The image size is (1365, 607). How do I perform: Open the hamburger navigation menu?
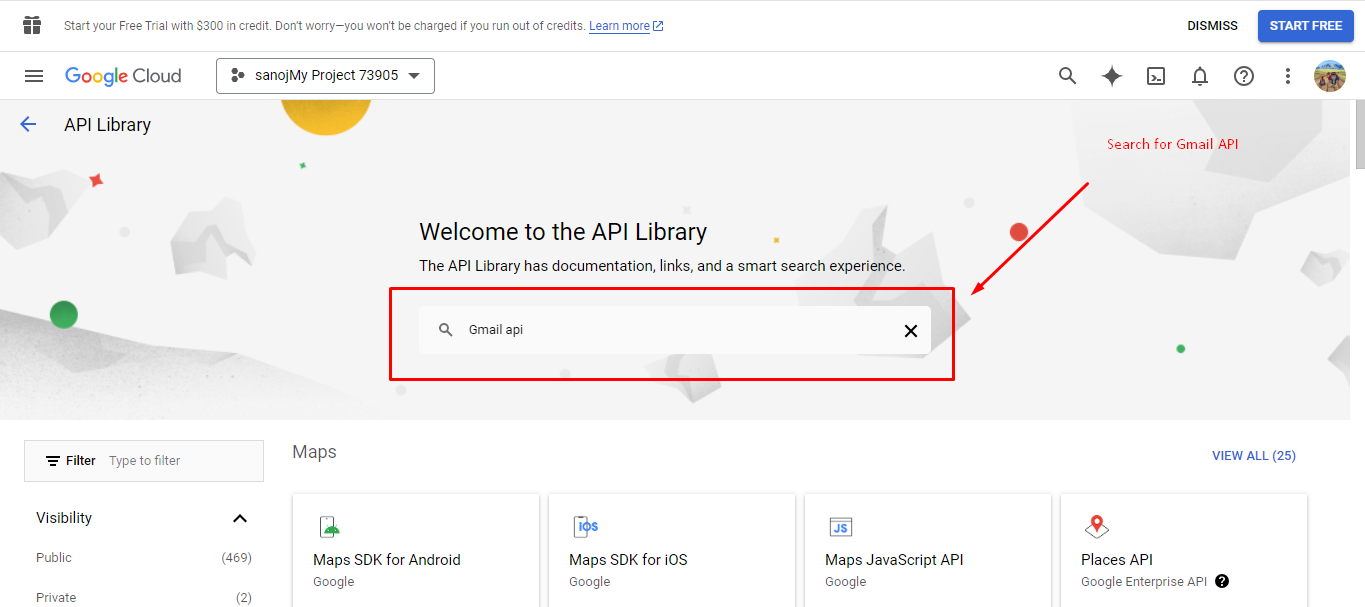tap(34, 76)
